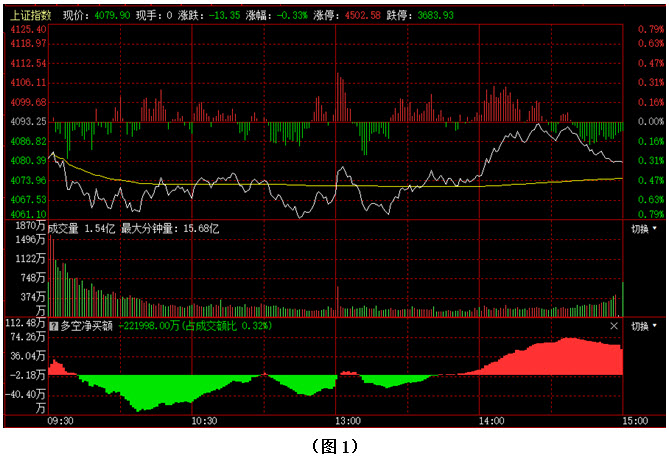Click the 4093.25 baseline price label
The image size is (669, 466).
point(29,121)
